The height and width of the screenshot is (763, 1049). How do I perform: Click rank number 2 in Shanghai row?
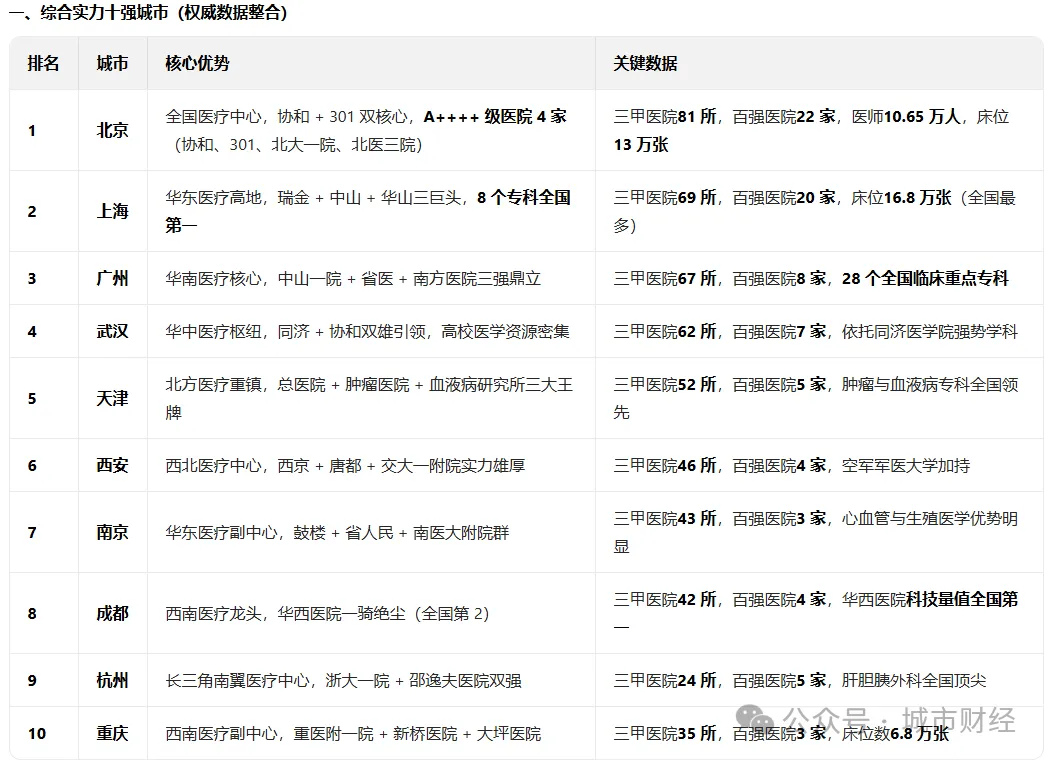31,211
